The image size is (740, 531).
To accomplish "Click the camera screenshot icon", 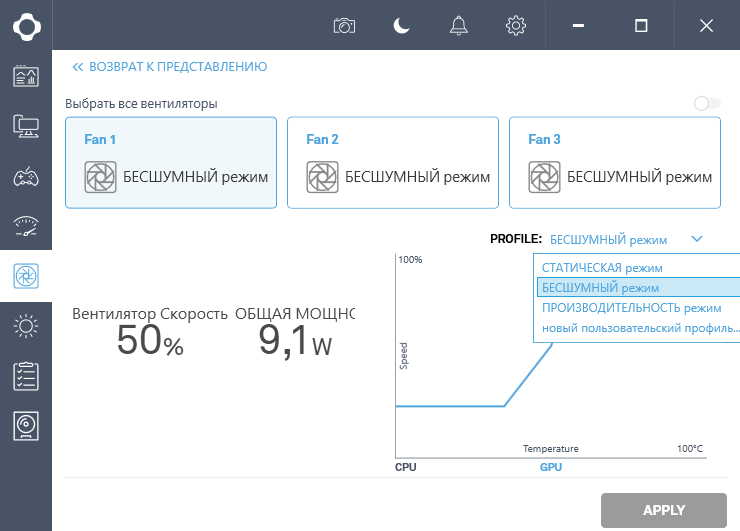I will click(x=345, y=26).
